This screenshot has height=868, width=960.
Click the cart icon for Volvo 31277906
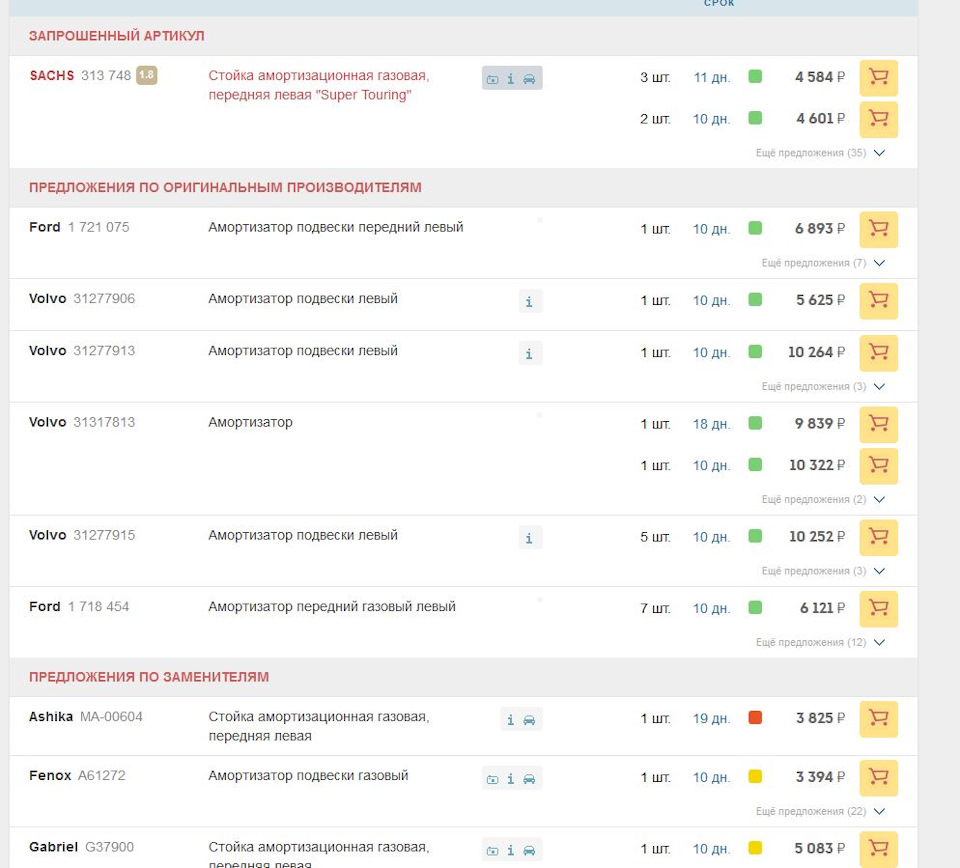878,300
